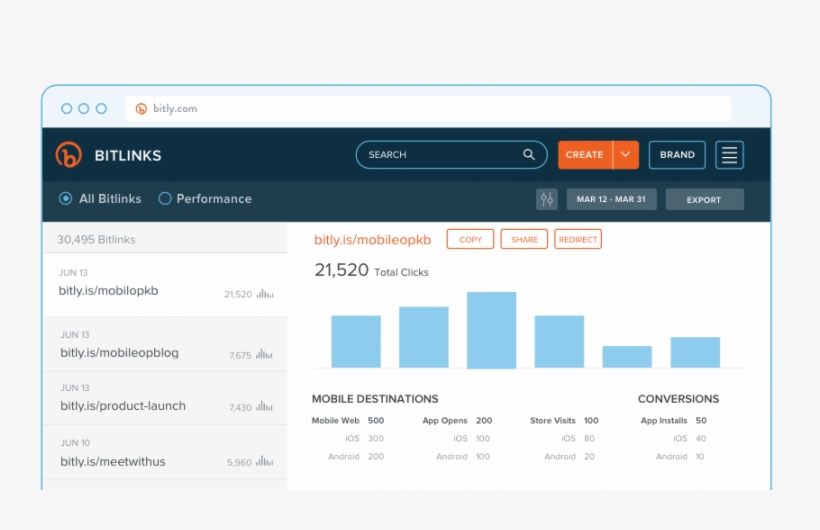820x530 pixels.
Task: Click the Export button
Action: click(x=704, y=199)
